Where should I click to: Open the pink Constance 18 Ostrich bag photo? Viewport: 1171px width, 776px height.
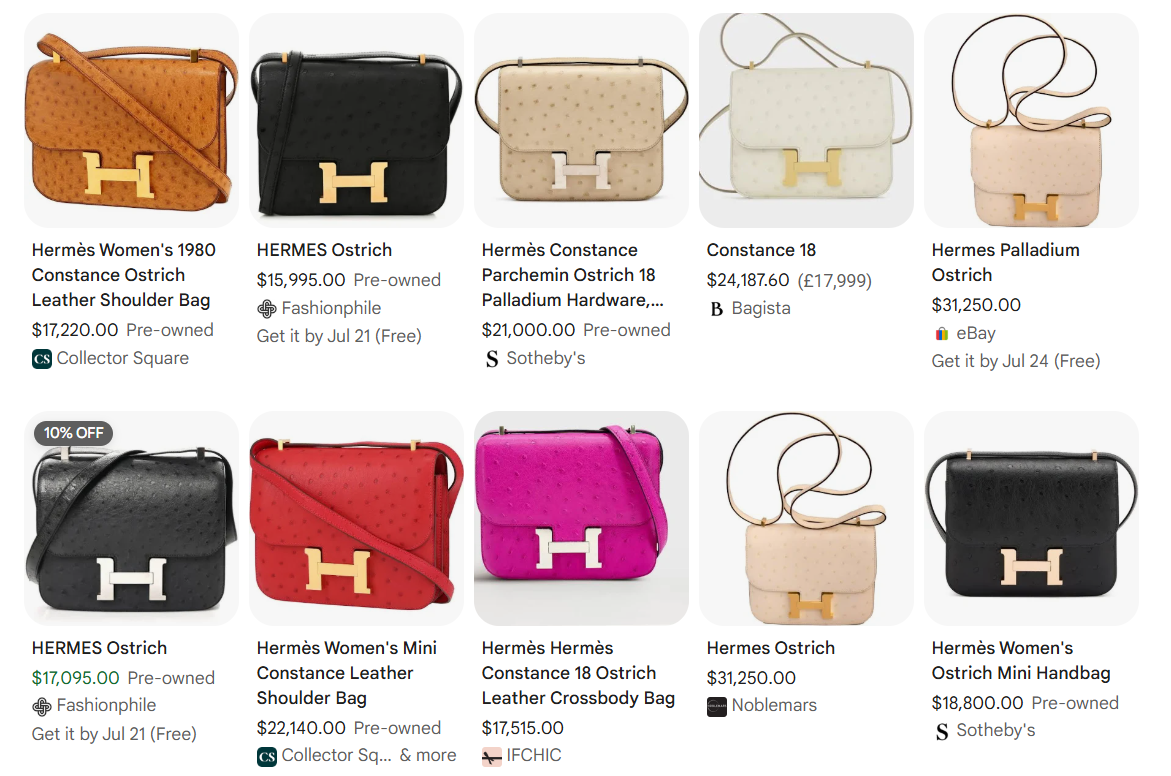tap(581, 518)
